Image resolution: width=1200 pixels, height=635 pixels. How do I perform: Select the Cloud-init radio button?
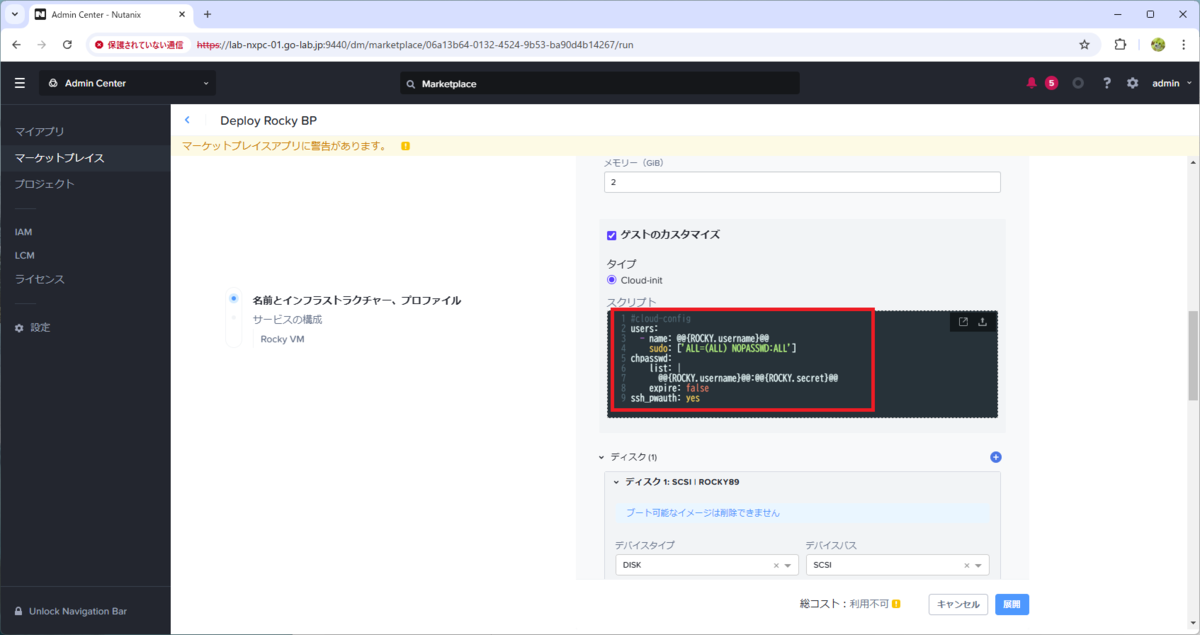pos(612,280)
